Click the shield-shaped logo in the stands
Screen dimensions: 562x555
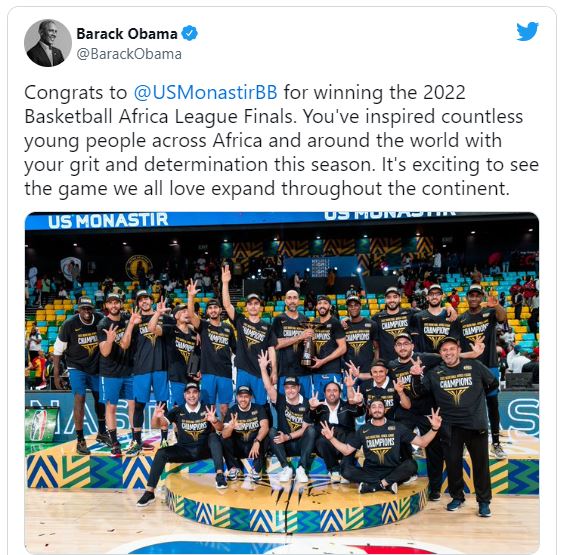70,268
